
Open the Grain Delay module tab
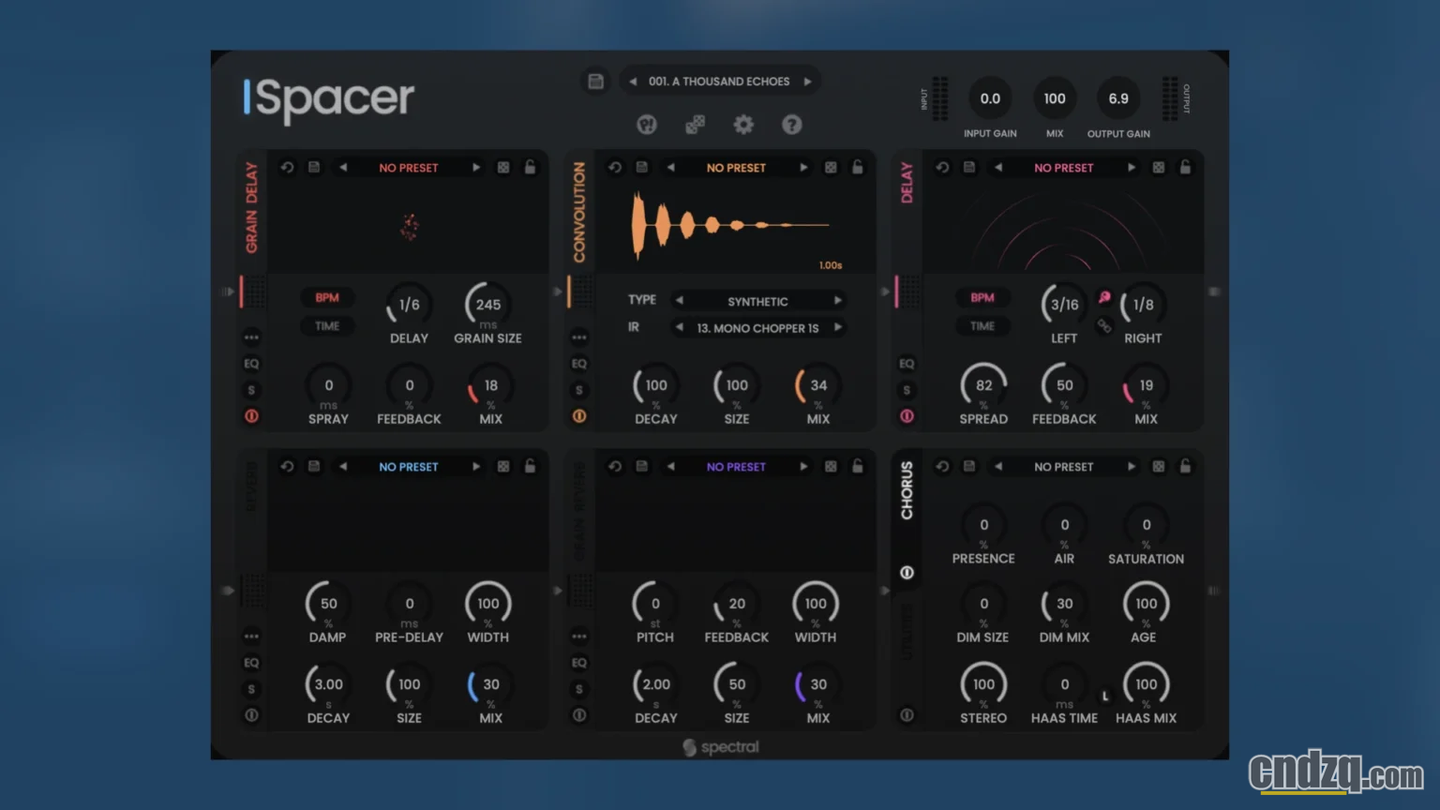pyautogui.click(x=251, y=207)
